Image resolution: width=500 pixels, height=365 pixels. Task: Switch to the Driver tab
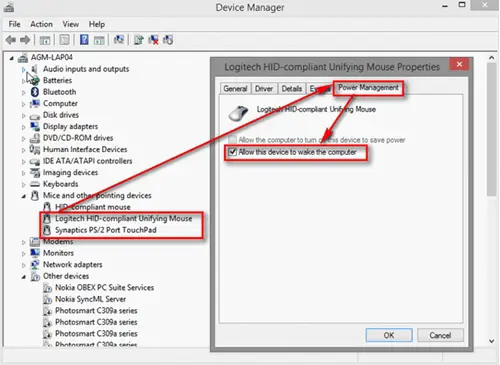tap(264, 88)
